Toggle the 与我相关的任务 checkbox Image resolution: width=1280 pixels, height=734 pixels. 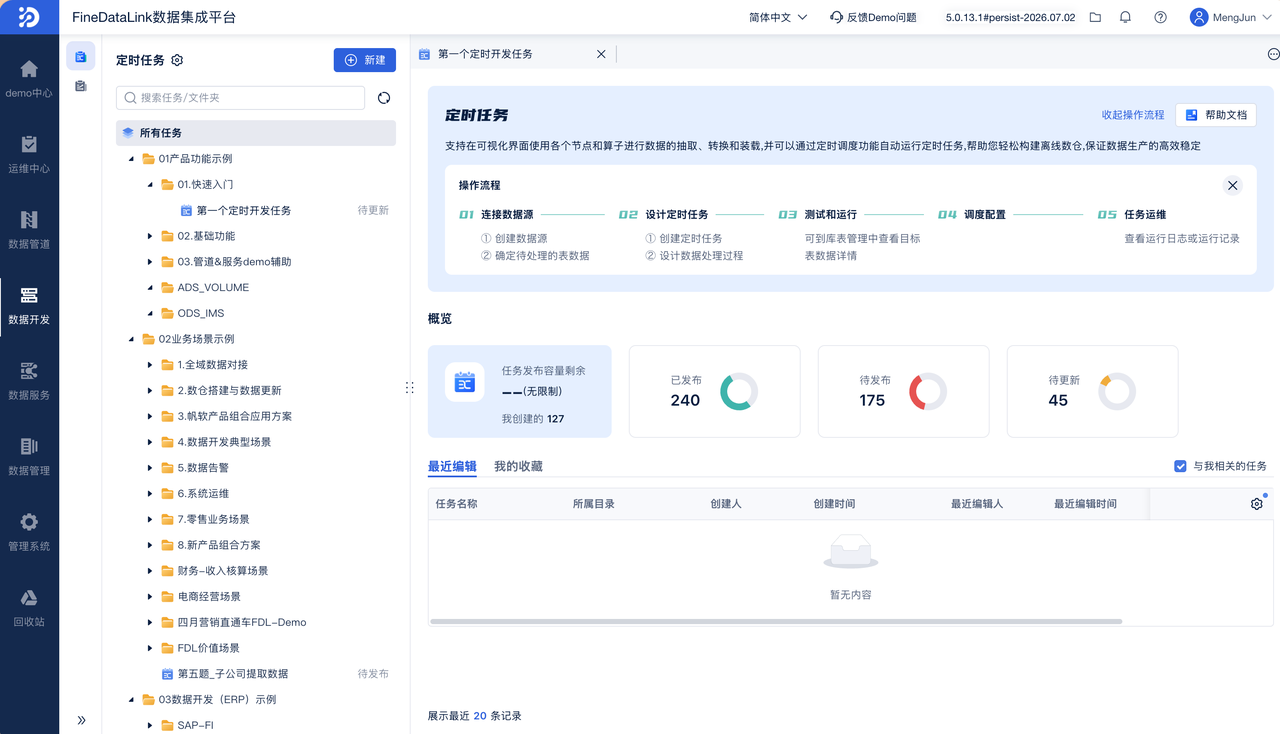[1180, 466]
